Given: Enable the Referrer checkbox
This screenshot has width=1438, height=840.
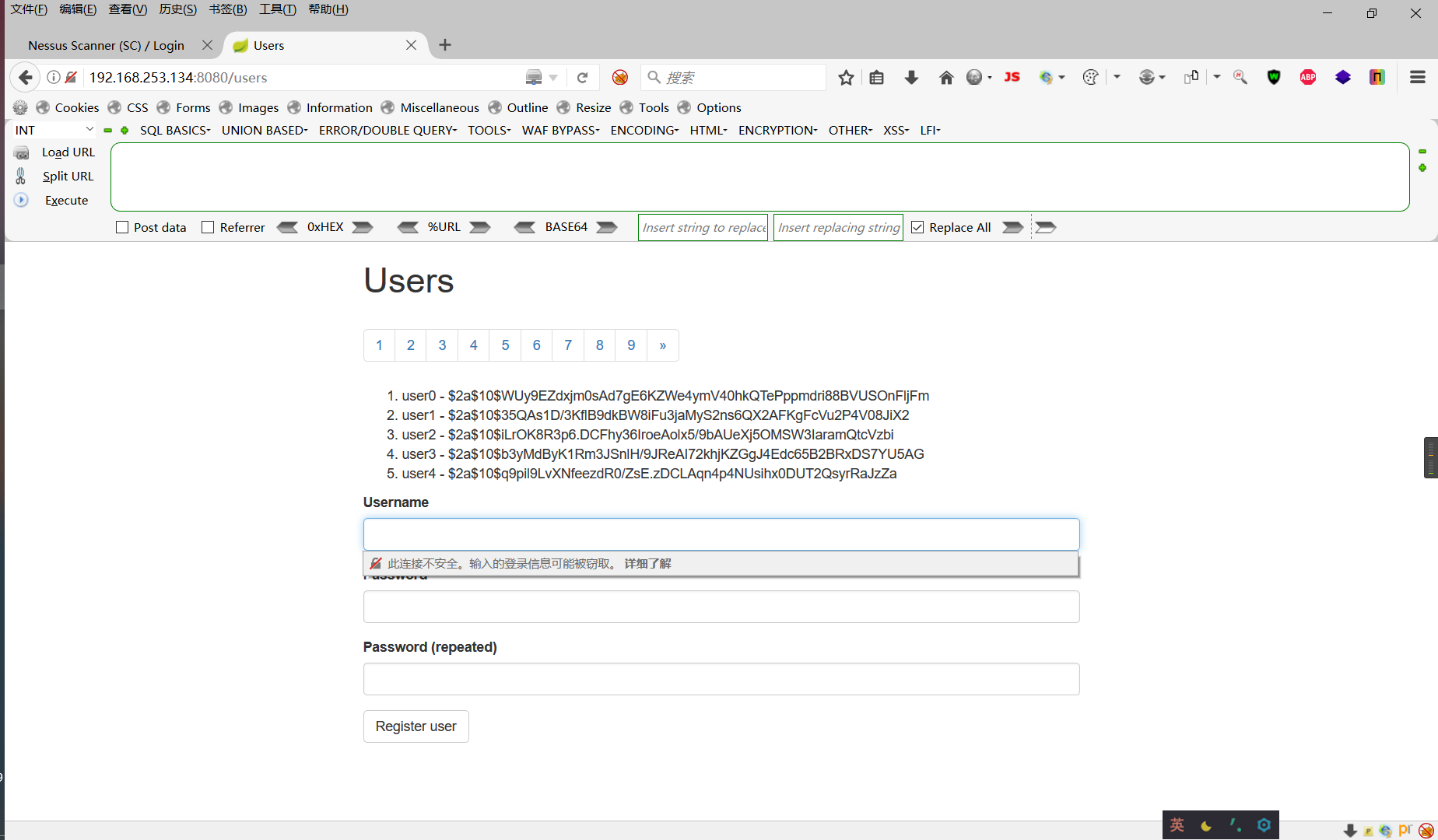Looking at the screenshot, I should click(208, 227).
